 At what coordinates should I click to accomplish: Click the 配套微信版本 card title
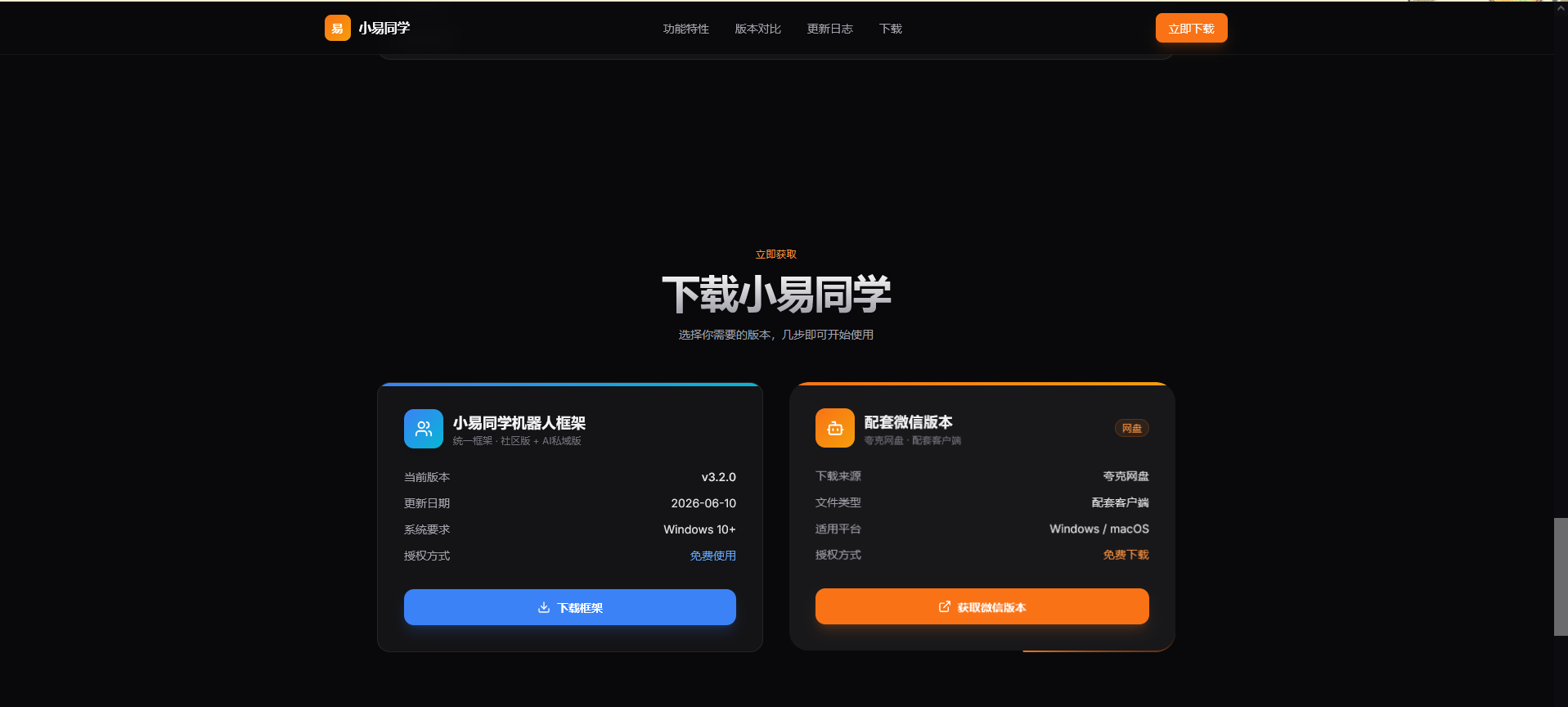point(908,422)
